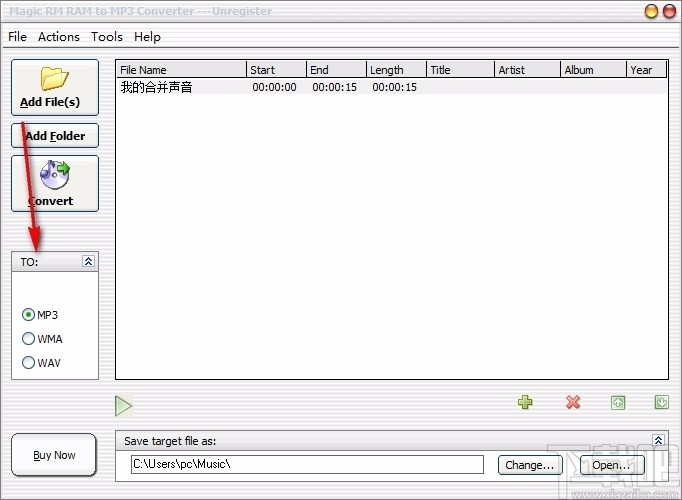
Task: Move the item down with the down arrow icon
Action: point(662,402)
